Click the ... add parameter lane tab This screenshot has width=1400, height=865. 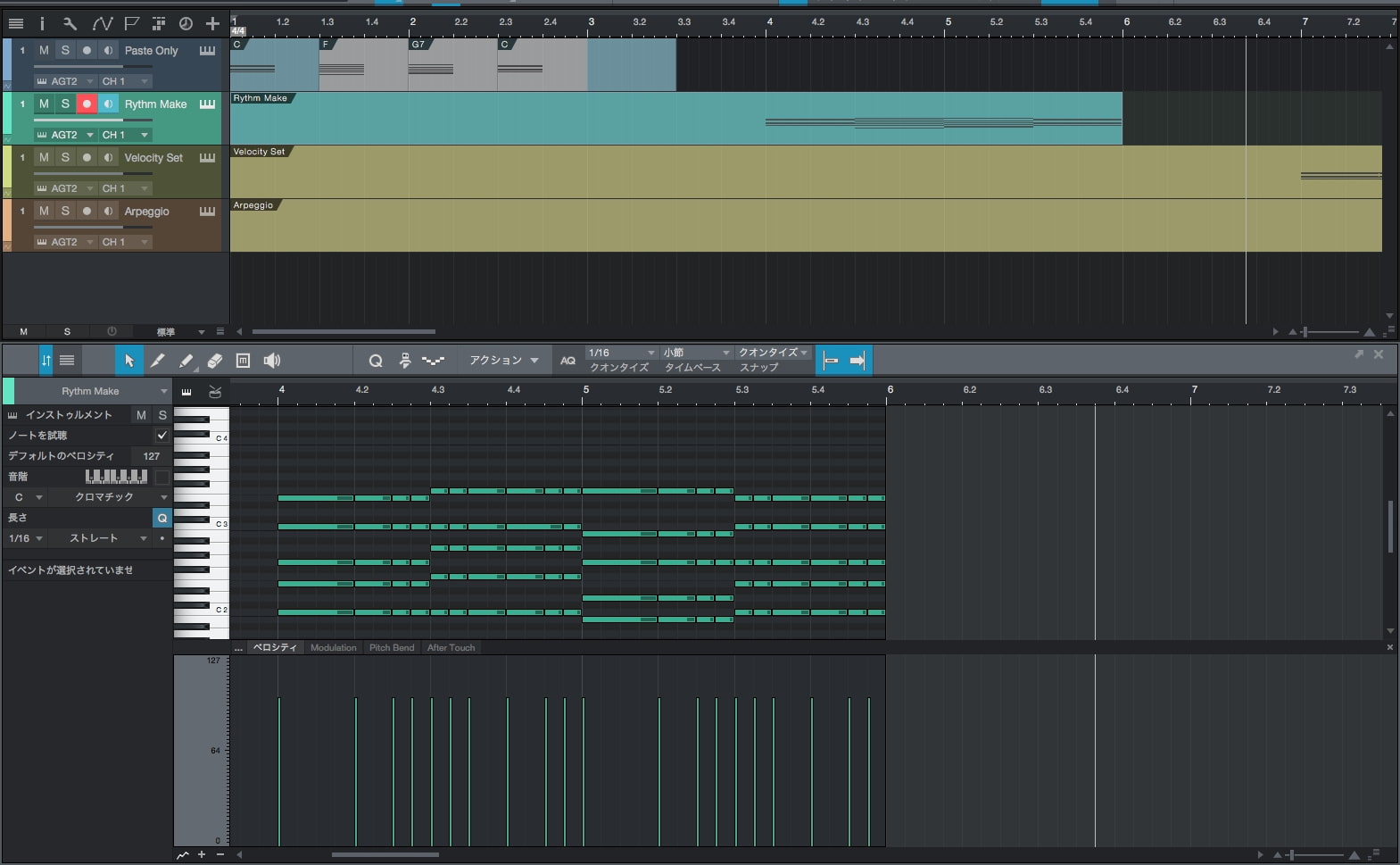(238, 648)
